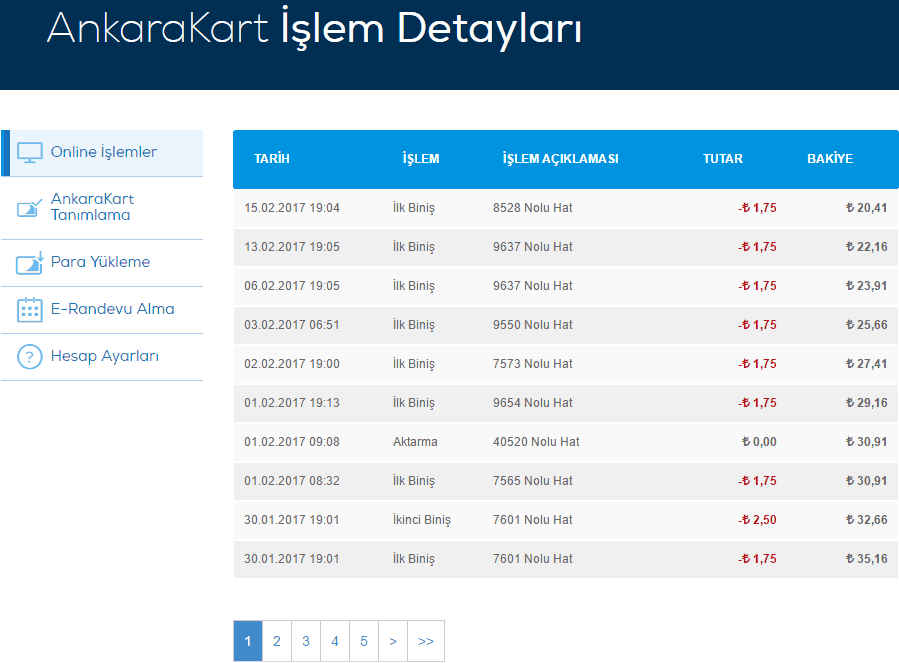Screen dimensions: 899x663
Task: Click the next page '>' button
Action: [x=393, y=641]
